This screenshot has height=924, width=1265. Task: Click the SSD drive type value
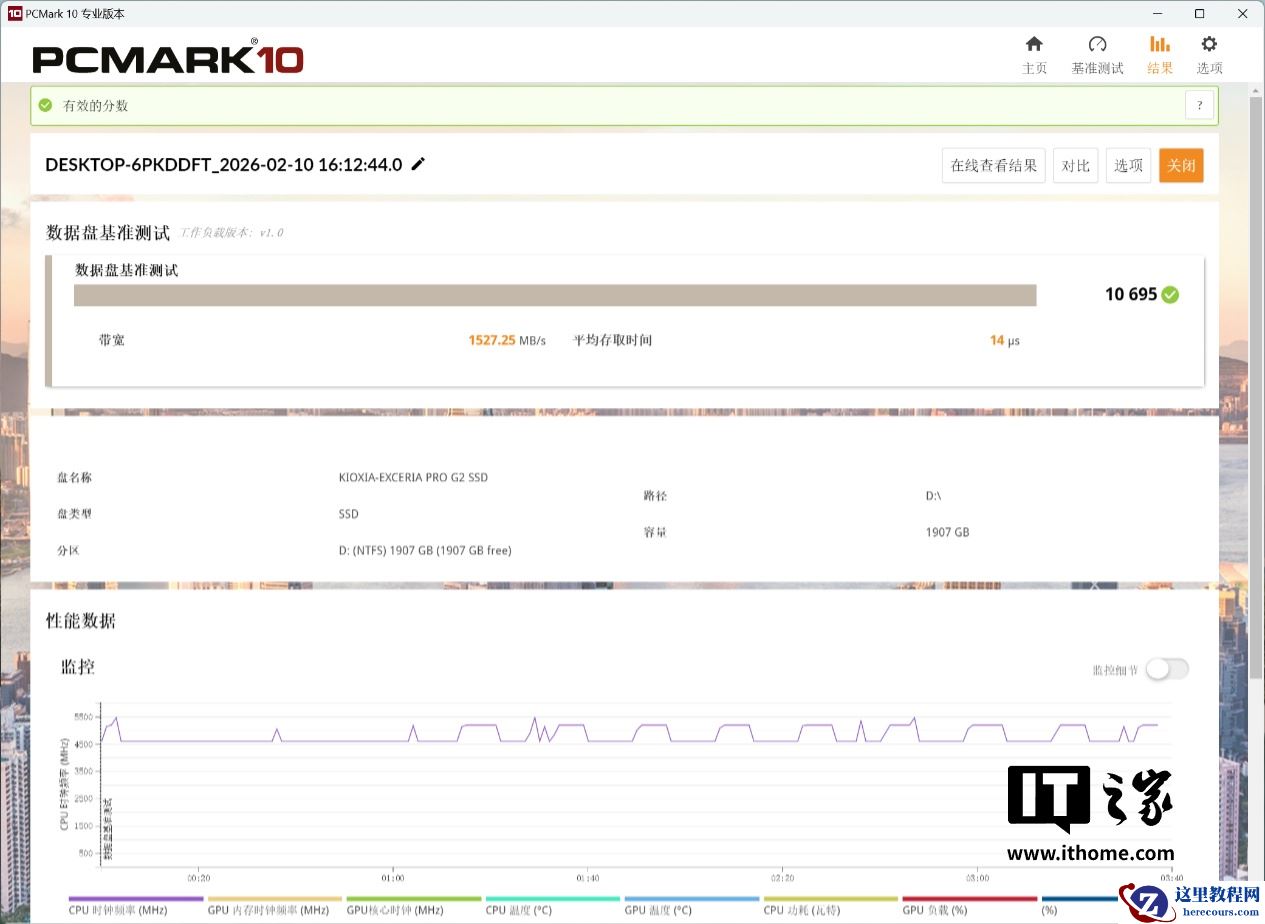348,514
